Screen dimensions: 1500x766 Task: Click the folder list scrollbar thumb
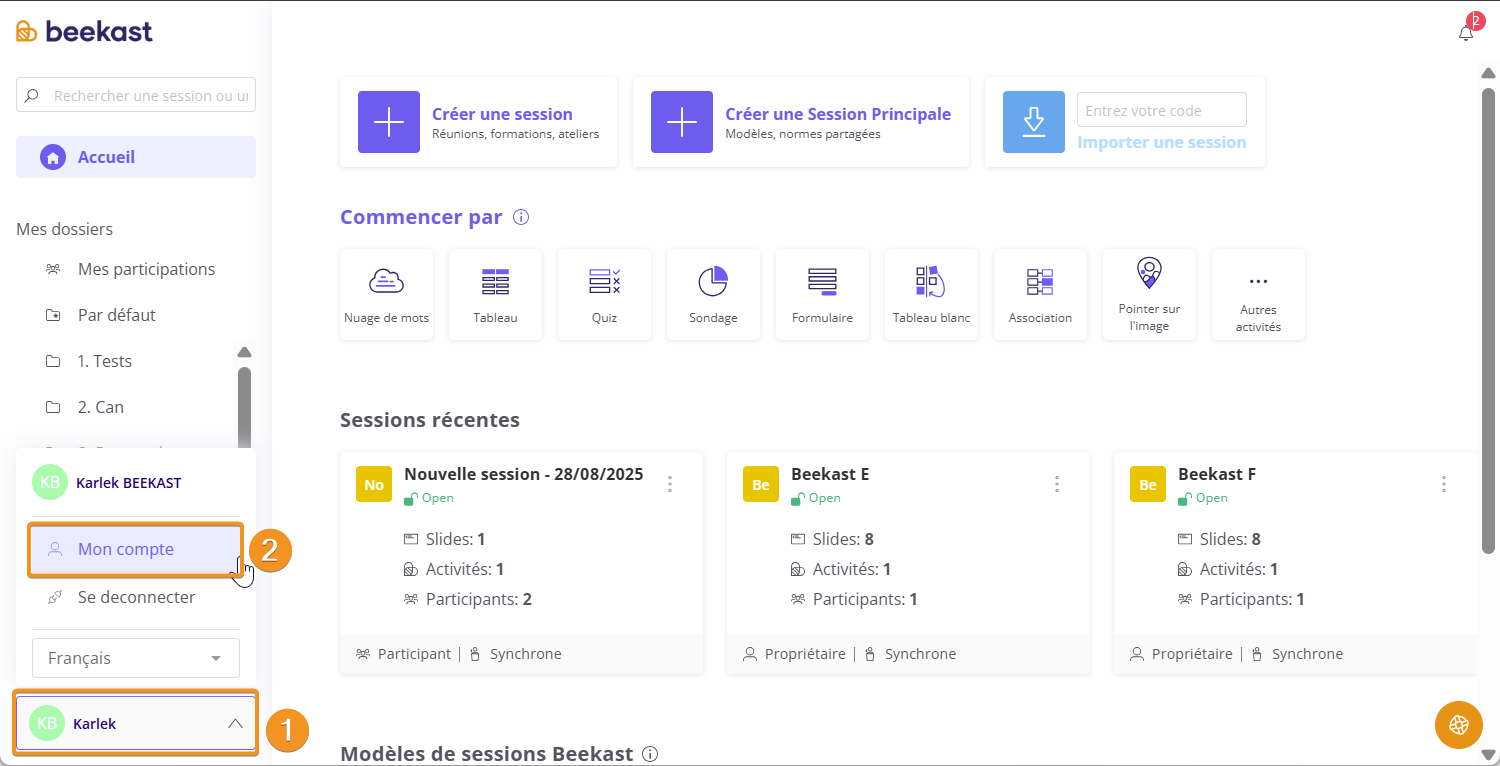(x=244, y=408)
